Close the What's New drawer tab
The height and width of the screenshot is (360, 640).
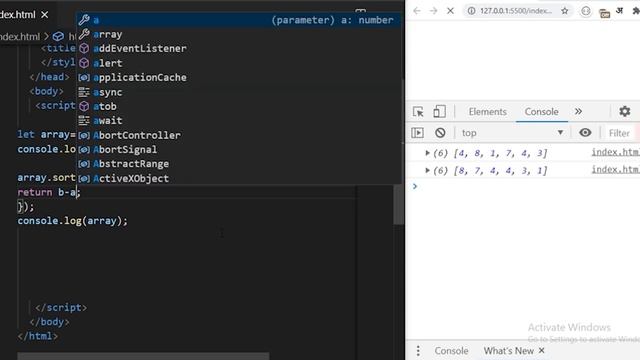pos(542,351)
